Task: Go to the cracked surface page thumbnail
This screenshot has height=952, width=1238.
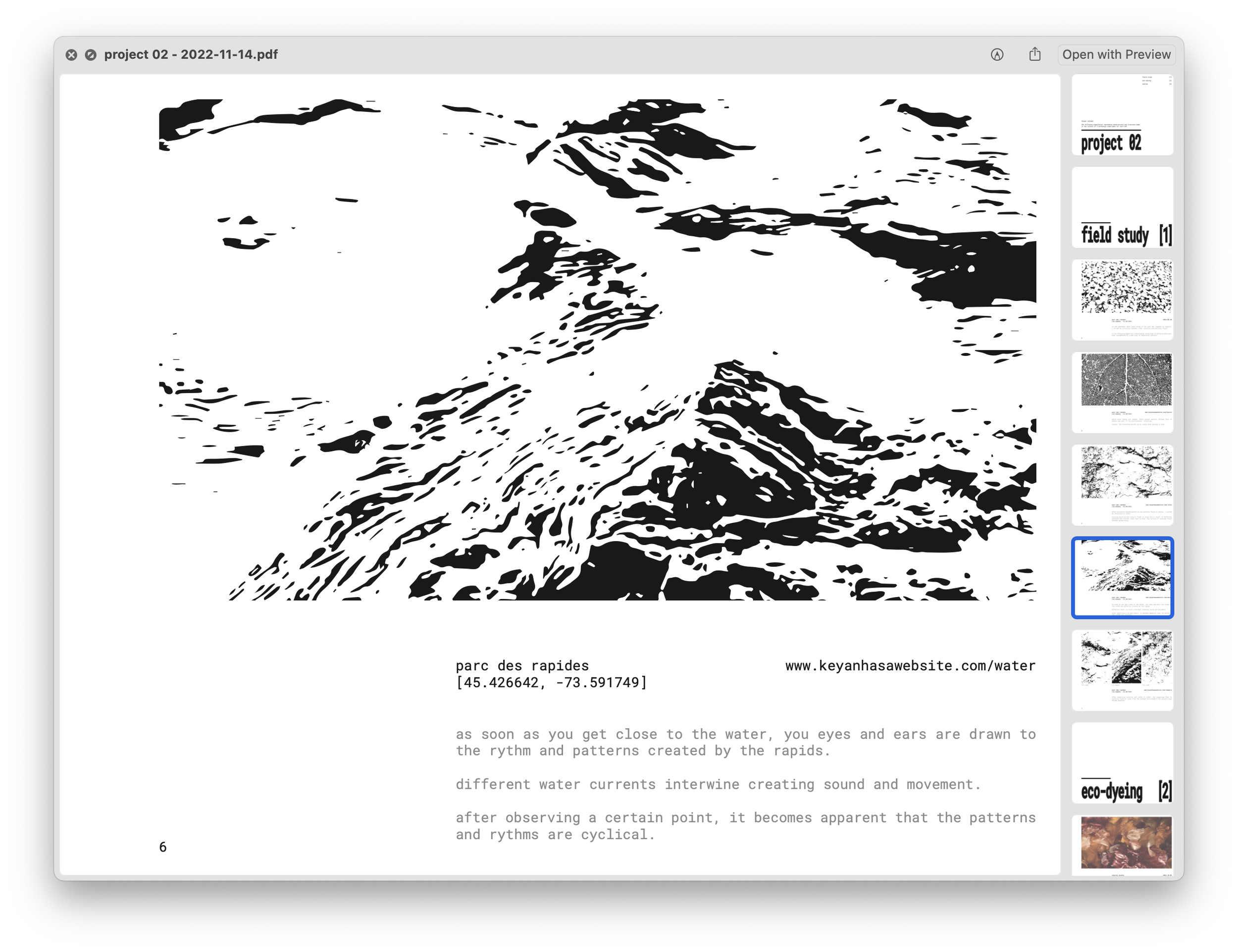Action: (x=1122, y=485)
